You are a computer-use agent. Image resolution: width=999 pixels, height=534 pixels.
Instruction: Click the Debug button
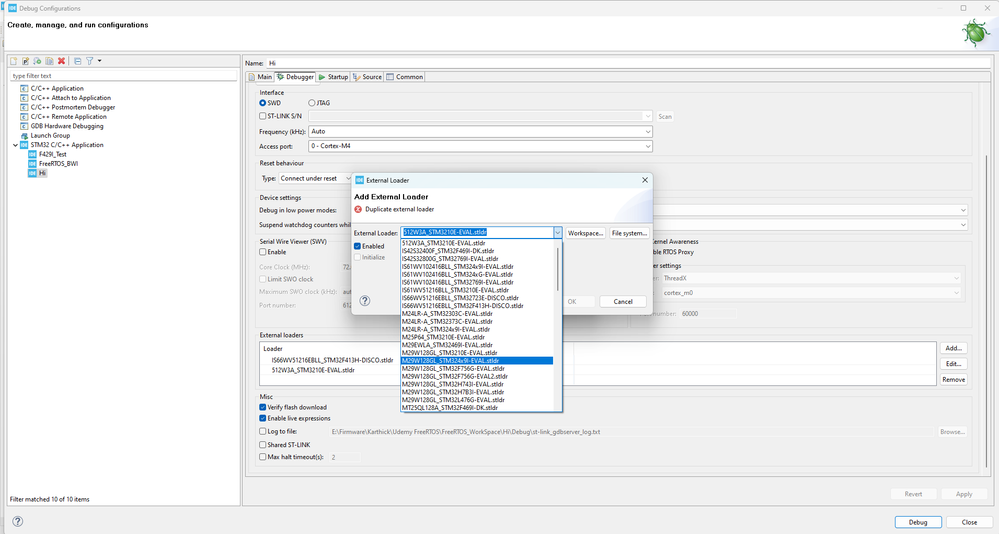coord(918,522)
